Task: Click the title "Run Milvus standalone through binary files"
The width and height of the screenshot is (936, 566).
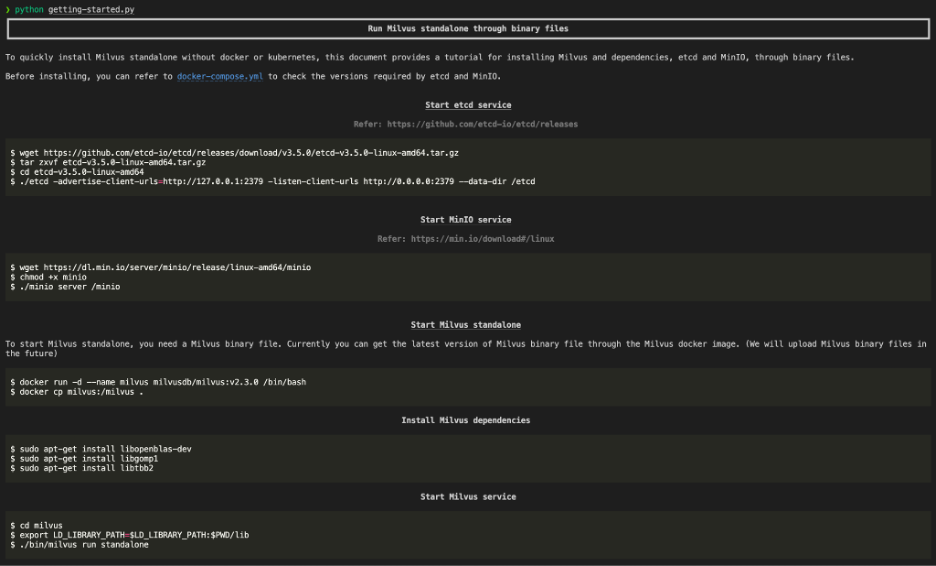Action: 468,29
